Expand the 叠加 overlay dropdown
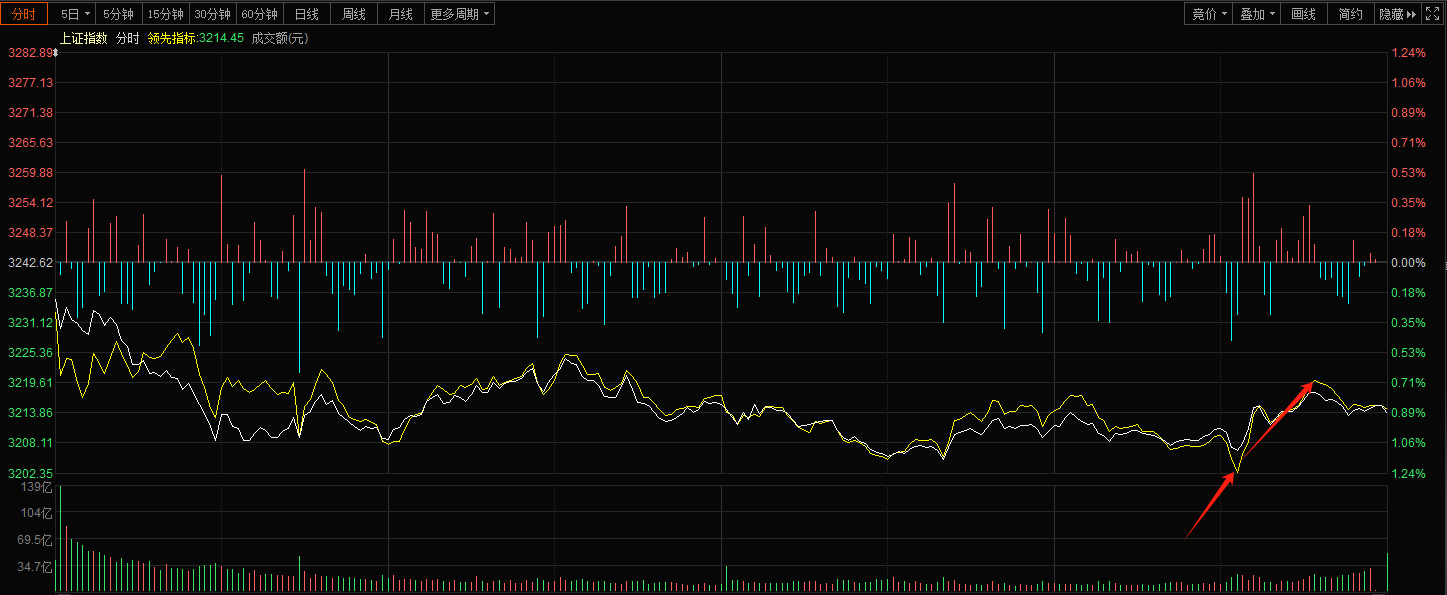1447x595 pixels. pyautogui.click(x=1257, y=14)
